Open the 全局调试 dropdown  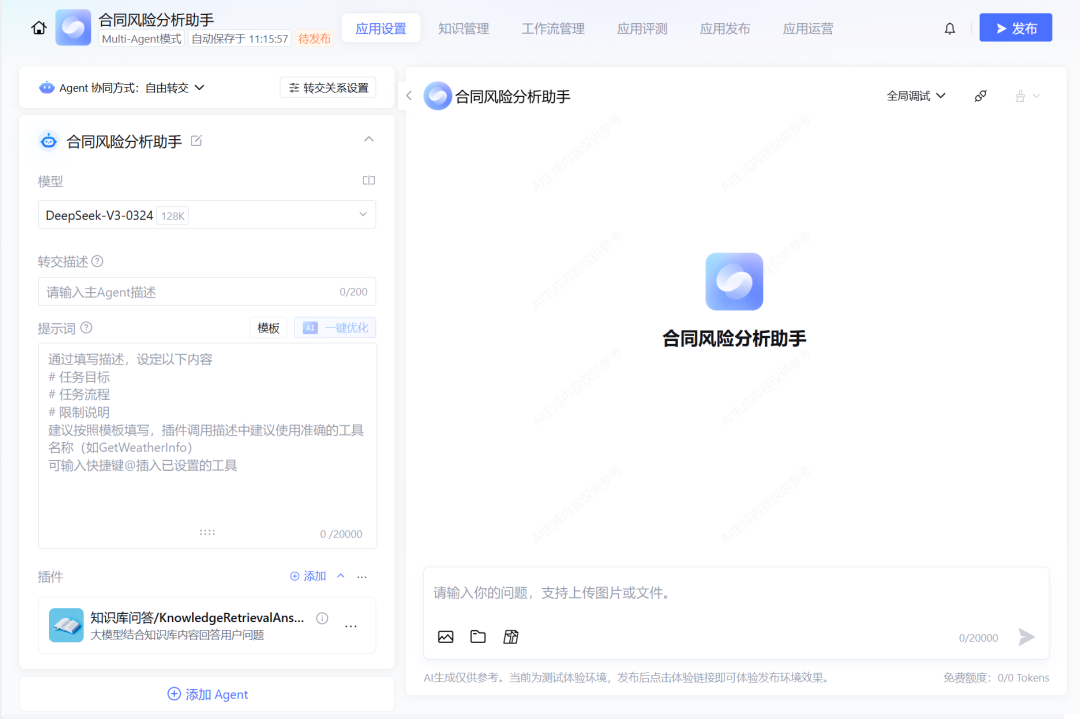point(915,96)
